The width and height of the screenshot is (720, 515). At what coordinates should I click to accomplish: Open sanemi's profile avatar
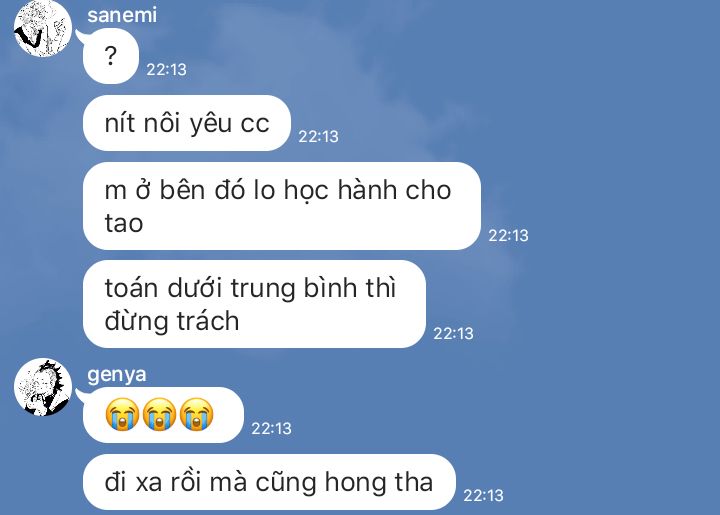tap(43, 28)
